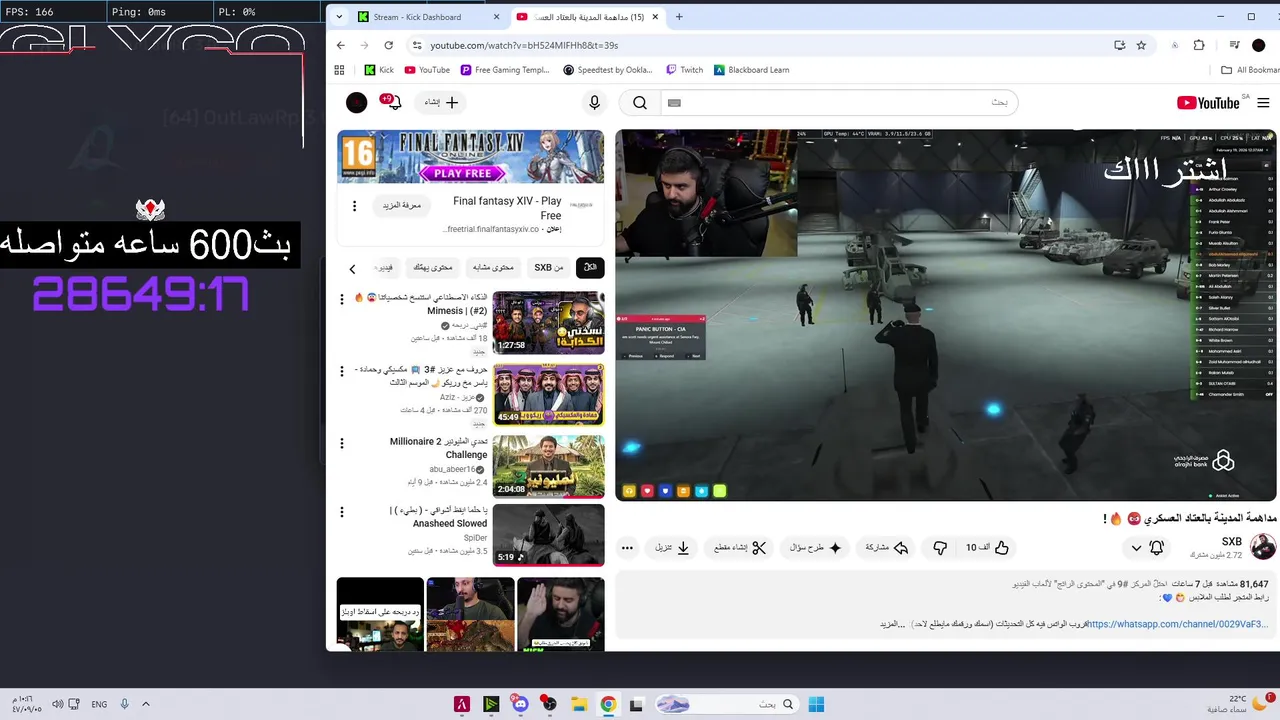Image resolution: width=1280 pixels, height=720 pixels.
Task: Click معرفة المزيد on the ad
Action: point(403,205)
